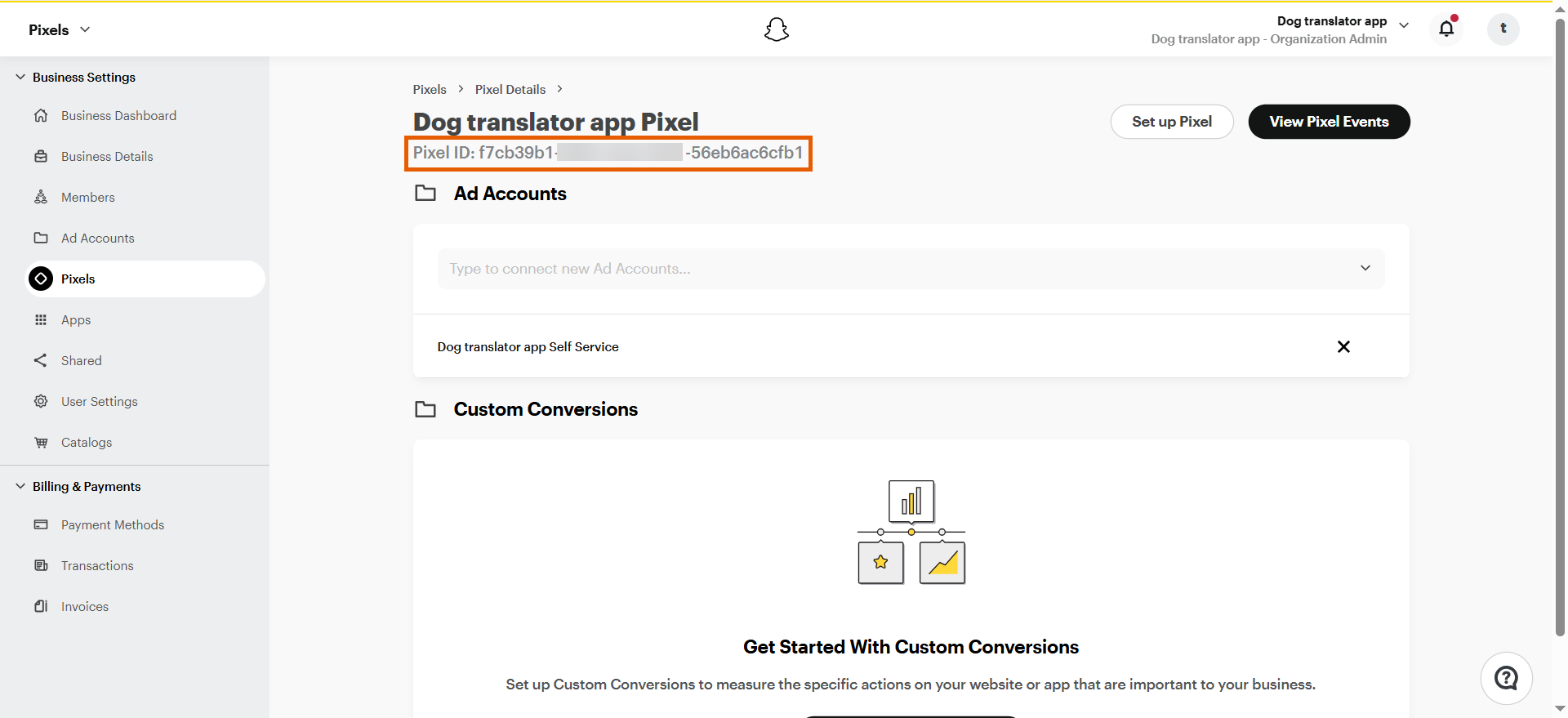Follow the Pixels breadcrumb link
1568x718 pixels.
[430, 89]
